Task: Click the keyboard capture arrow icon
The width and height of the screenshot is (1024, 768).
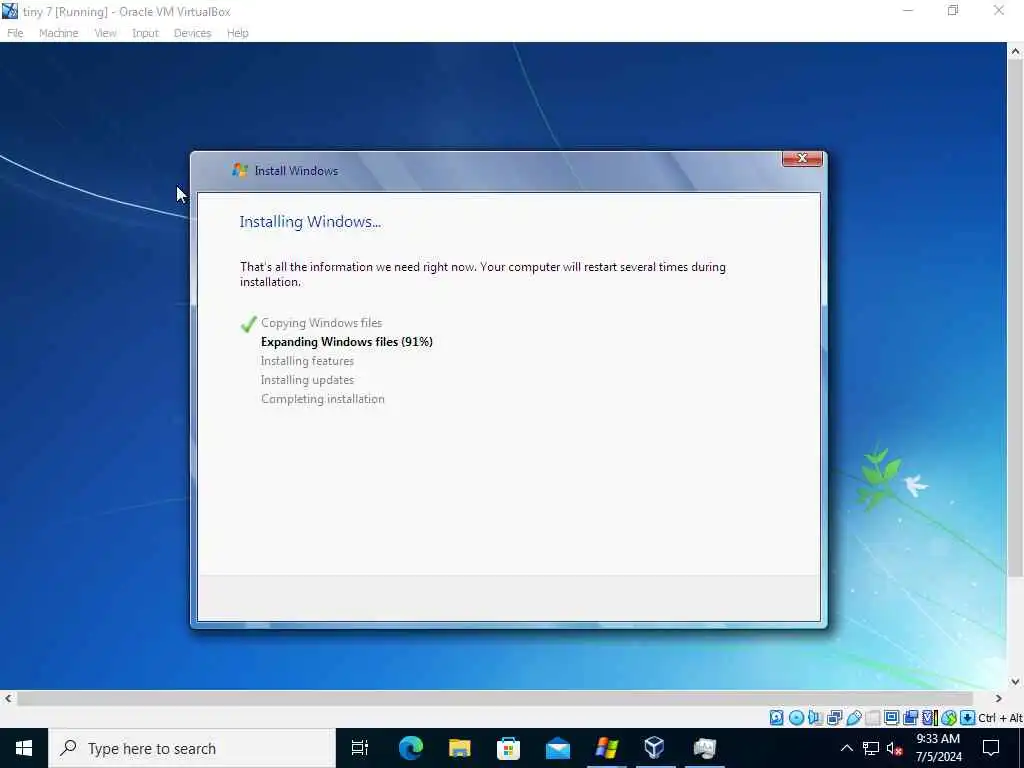Action: (967, 718)
